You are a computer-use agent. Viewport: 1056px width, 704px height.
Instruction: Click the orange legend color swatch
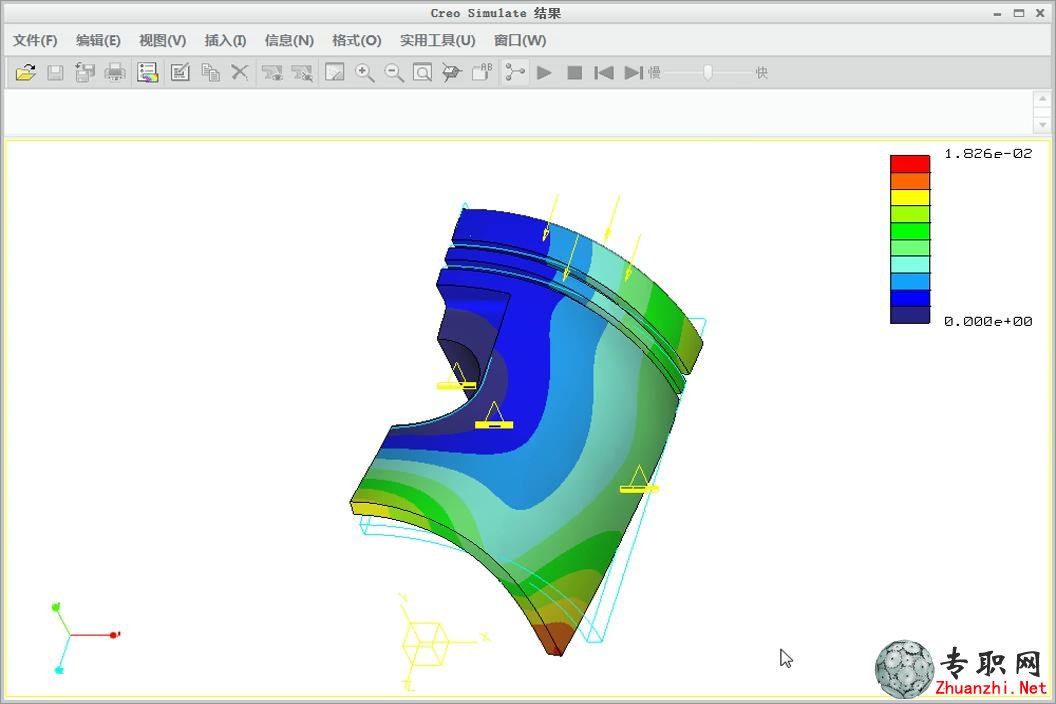click(910, 181)
